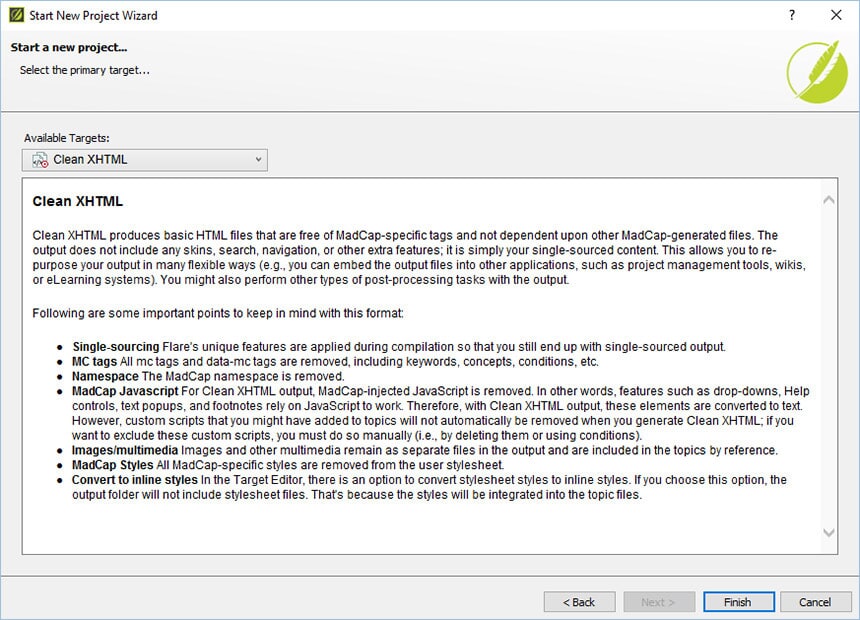Click the 'MC tags' bullet term

94,362
